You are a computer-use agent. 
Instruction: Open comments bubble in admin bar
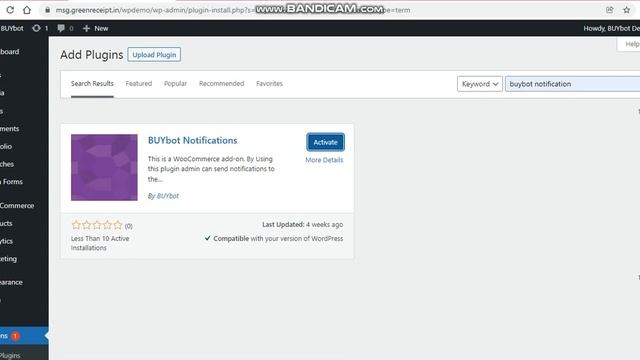coord(65,28)
